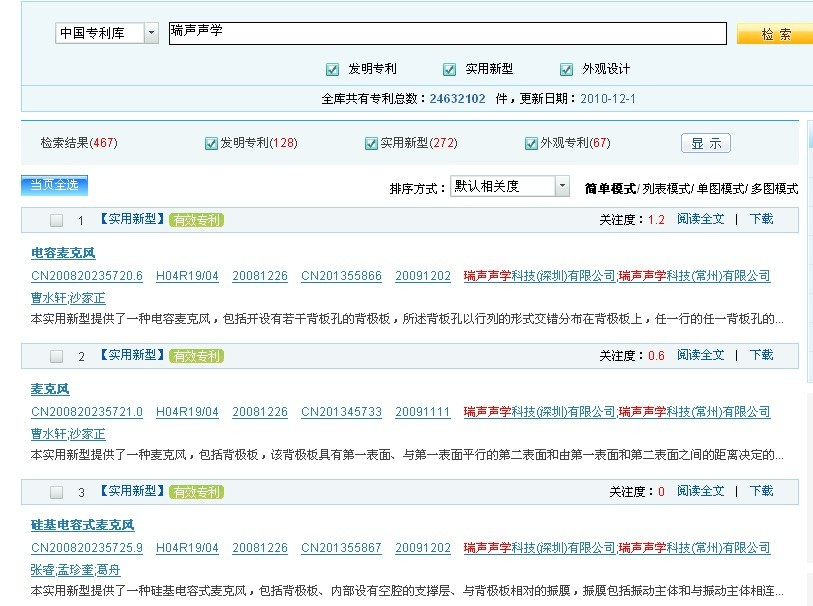Click 阅读全文 for result 1
The width and height of the screenshot is (813, 606).
click(700, 219)
